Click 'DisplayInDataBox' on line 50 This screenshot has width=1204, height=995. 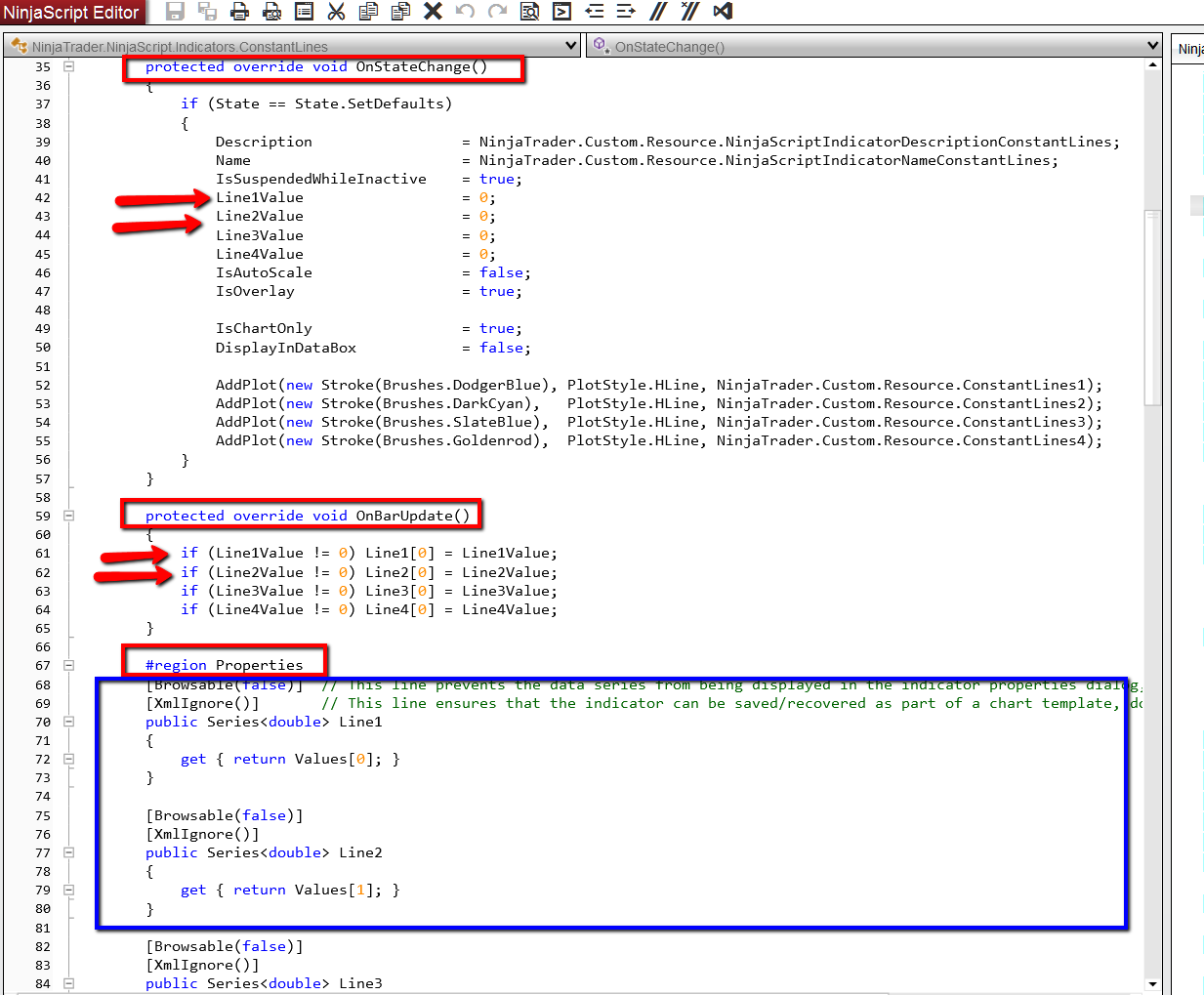click(286, 348)
